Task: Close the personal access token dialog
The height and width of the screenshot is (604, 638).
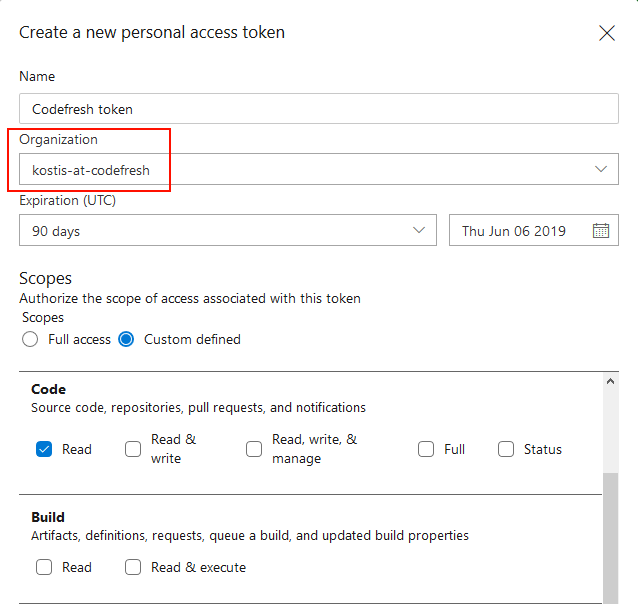Action: tap(606, 33)
